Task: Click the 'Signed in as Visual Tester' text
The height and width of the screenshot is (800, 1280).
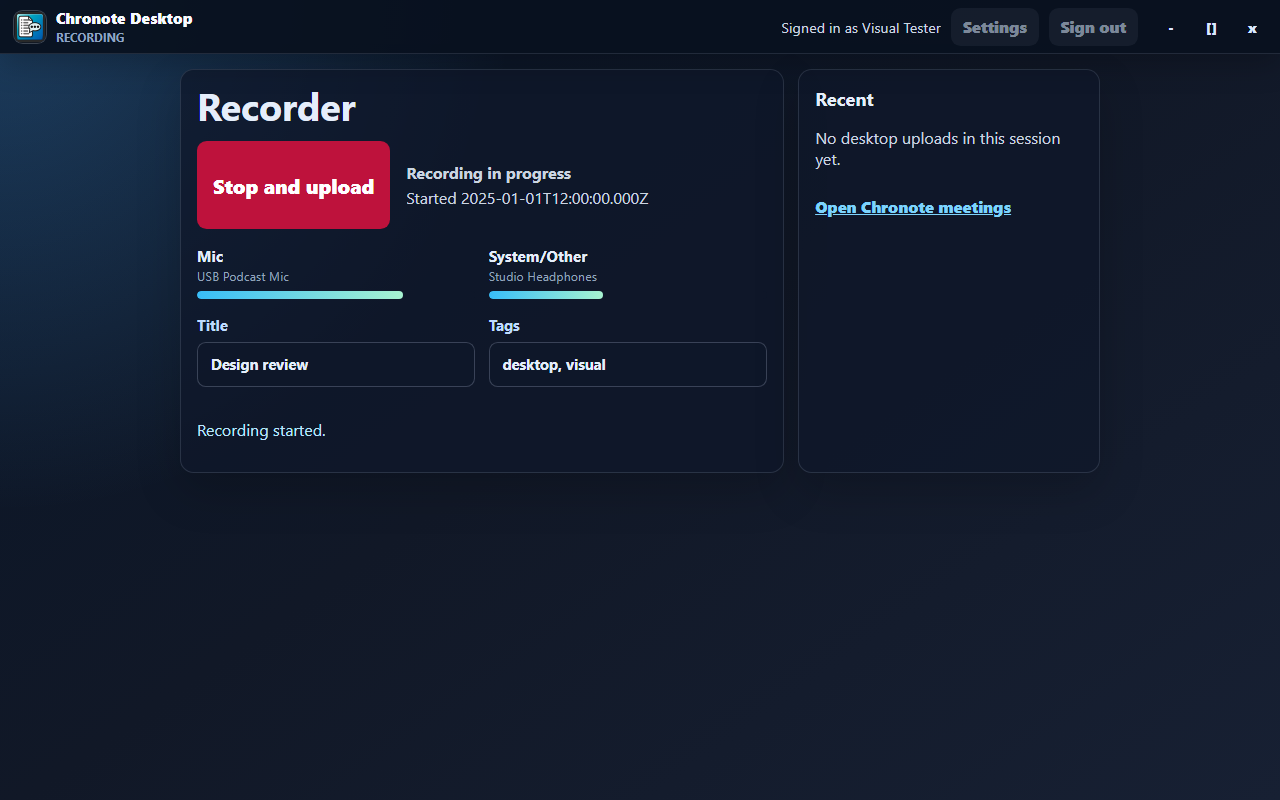Action: (861, 28)
